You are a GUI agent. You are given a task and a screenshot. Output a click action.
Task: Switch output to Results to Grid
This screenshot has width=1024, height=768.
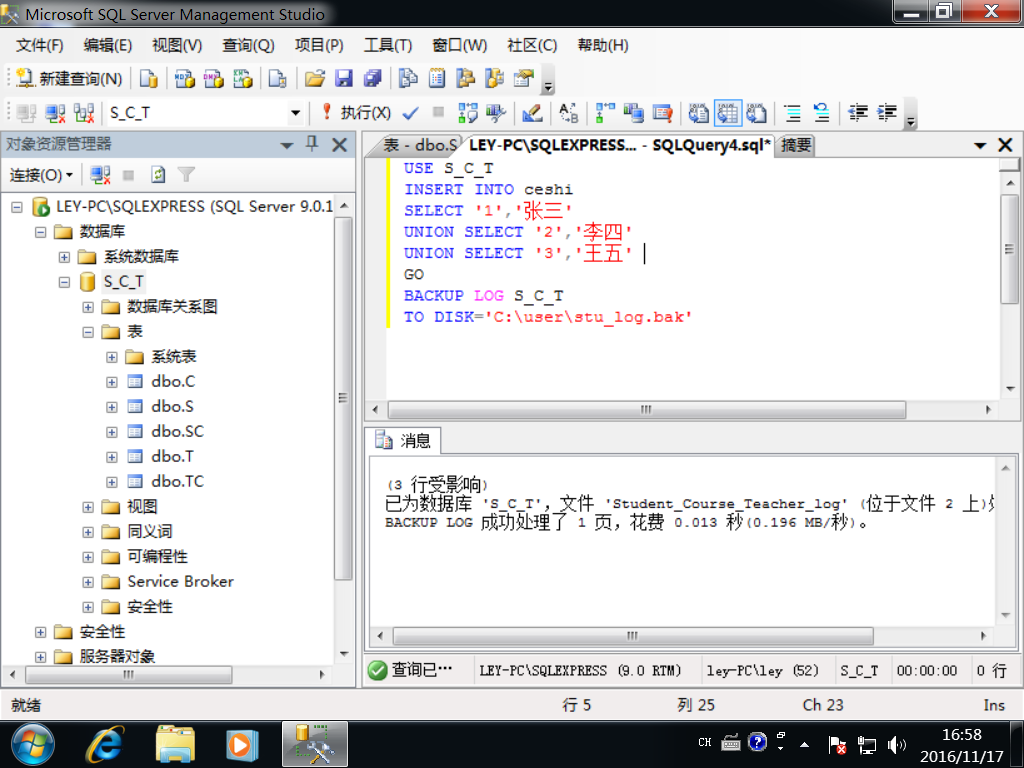pos(728,114)
